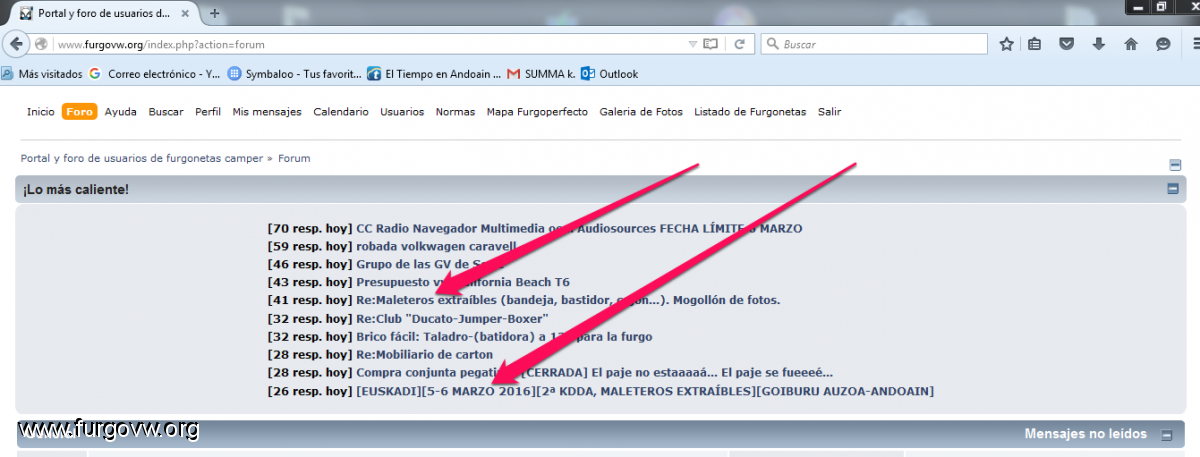
Task: Open 'robada volkwagen caravell' topic link
Action: pos(436,246)
